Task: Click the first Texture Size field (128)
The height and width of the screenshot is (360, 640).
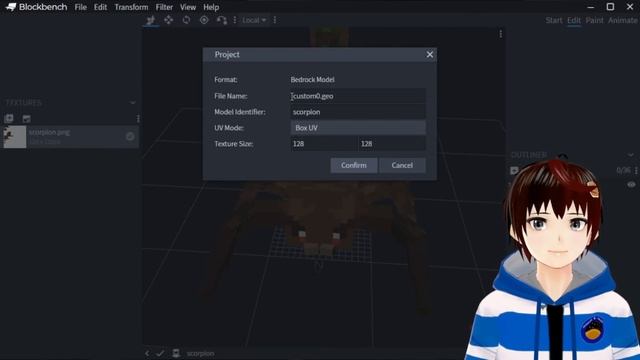Action: pyautogui.click(x=324, y=144)
